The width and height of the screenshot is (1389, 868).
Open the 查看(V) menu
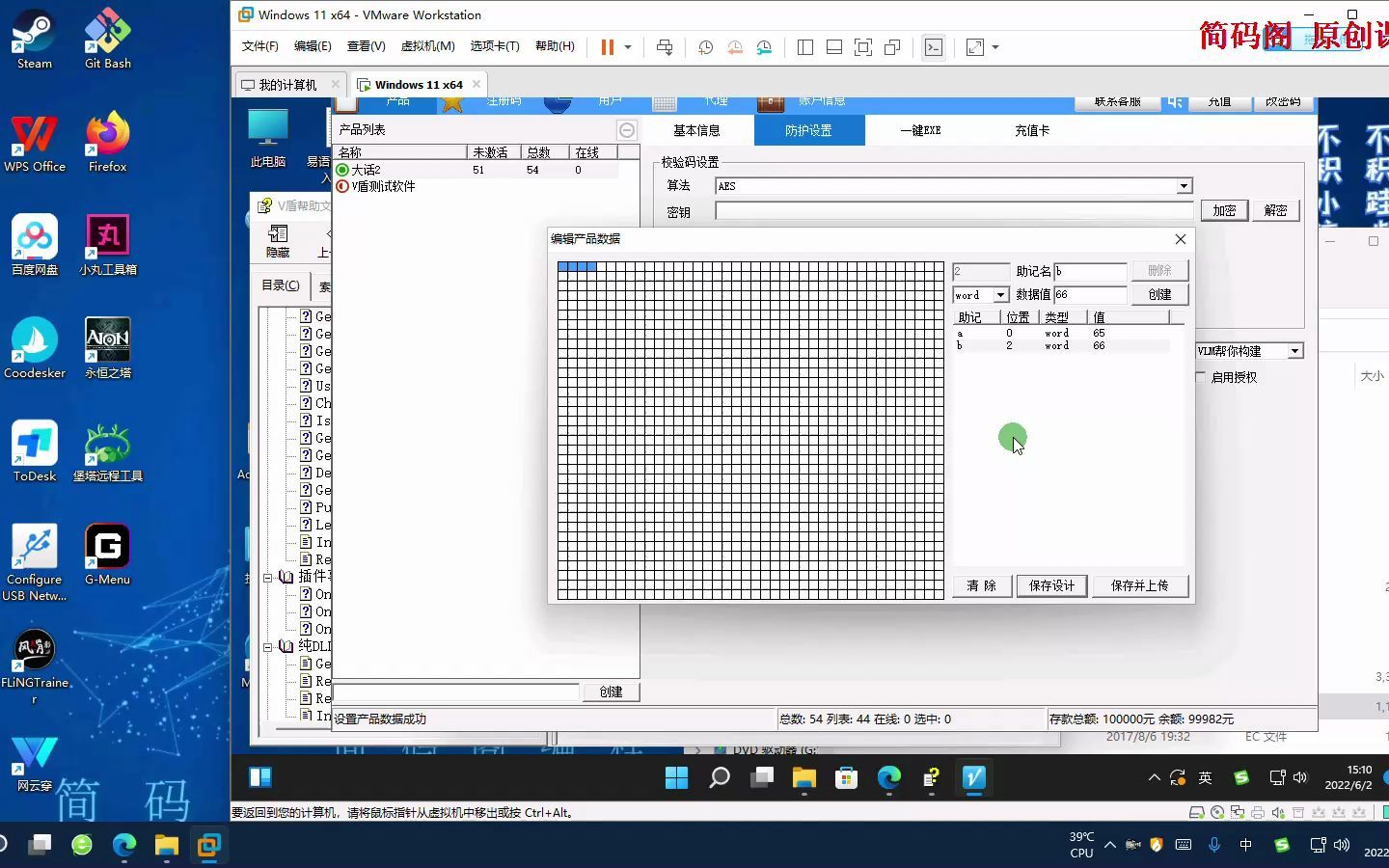[x=366, y=46]
